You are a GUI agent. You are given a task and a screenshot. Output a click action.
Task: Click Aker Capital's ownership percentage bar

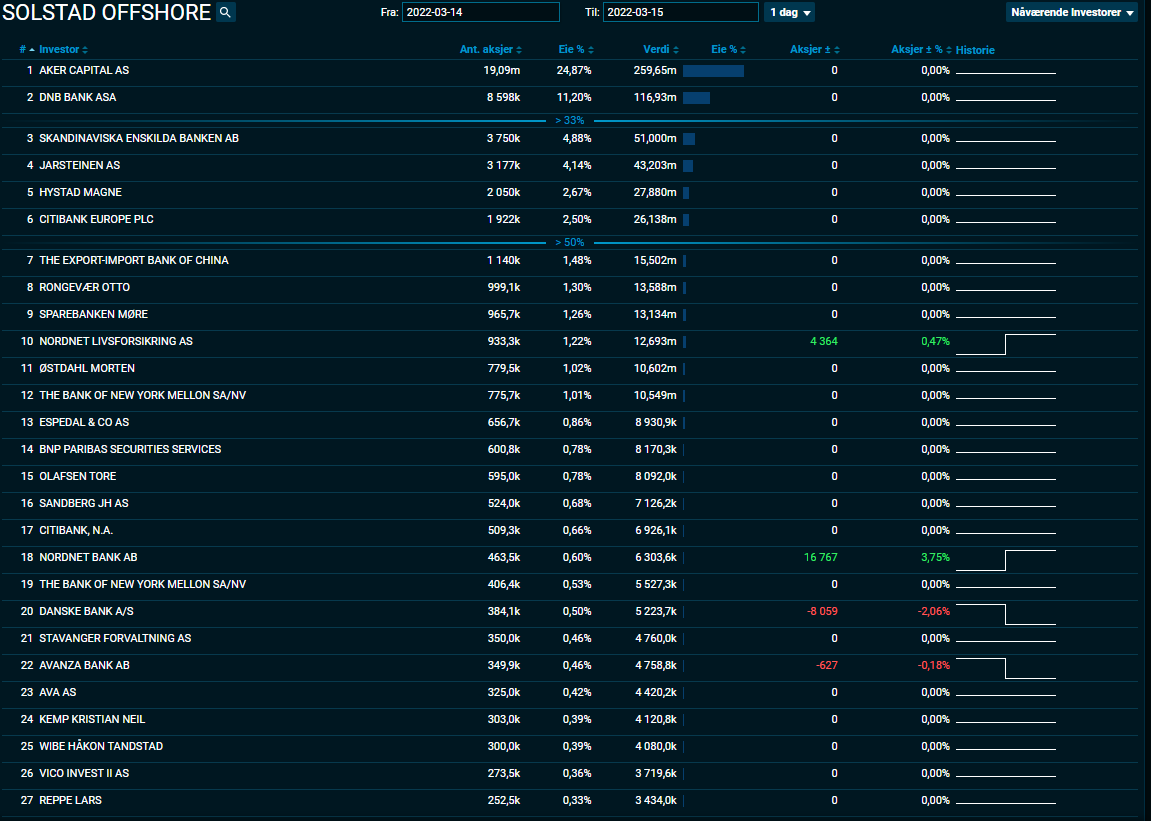(x=714, y=71)
